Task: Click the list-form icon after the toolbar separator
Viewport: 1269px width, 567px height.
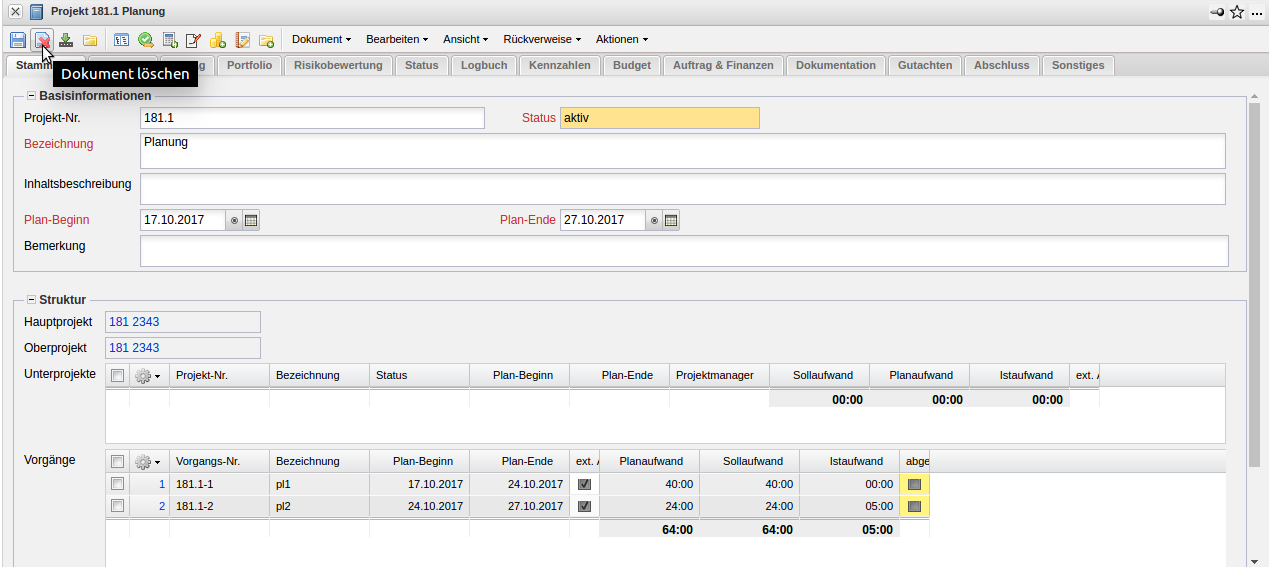Action: pyautogui.click(x=122, y=40)
